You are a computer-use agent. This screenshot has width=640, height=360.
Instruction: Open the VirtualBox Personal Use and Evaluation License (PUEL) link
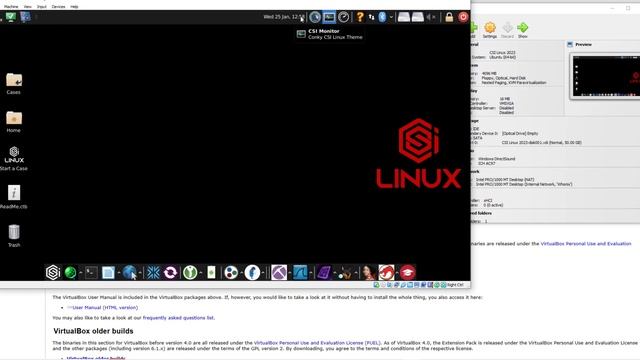[x=317, y=343]
